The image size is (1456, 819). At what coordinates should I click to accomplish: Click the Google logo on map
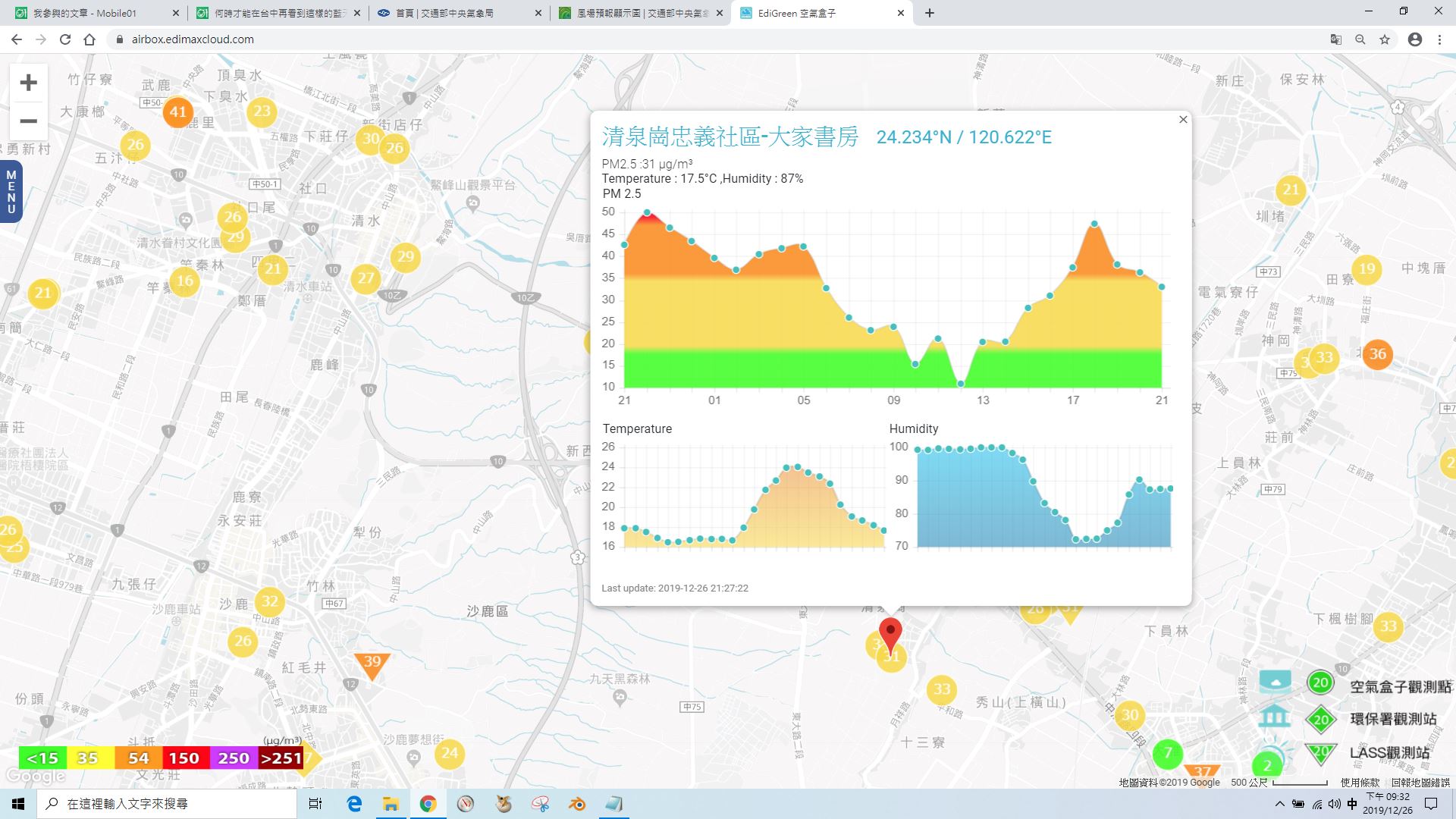[x=35, y=777]
